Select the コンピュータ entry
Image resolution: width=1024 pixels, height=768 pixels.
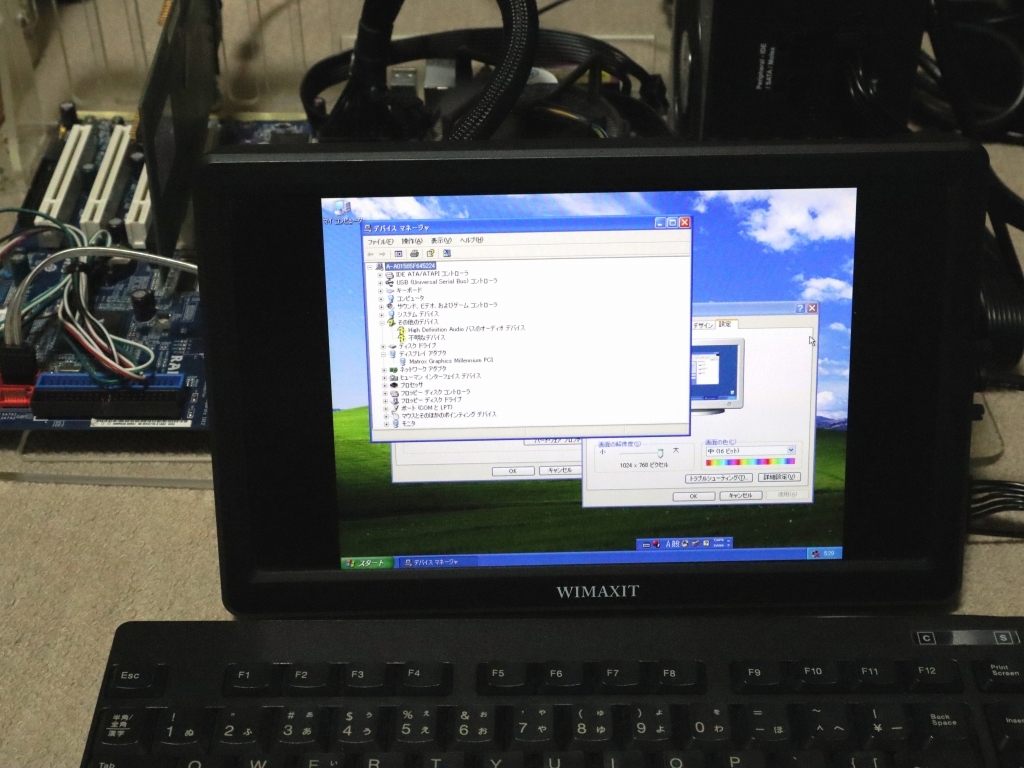click(410, 298)
